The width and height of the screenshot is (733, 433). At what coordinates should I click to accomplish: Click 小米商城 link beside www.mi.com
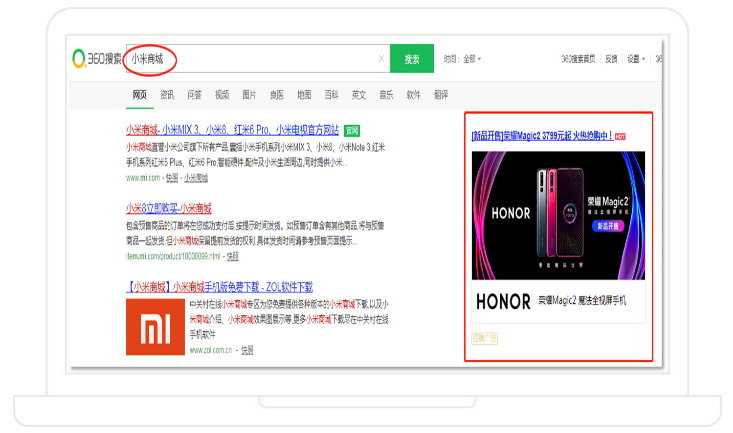196,178
